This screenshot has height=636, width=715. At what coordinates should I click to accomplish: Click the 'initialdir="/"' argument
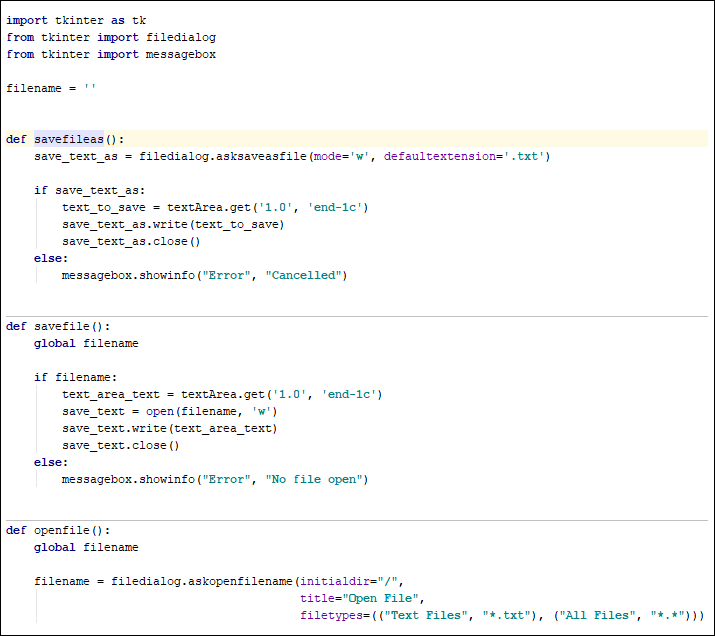(349, 581)
